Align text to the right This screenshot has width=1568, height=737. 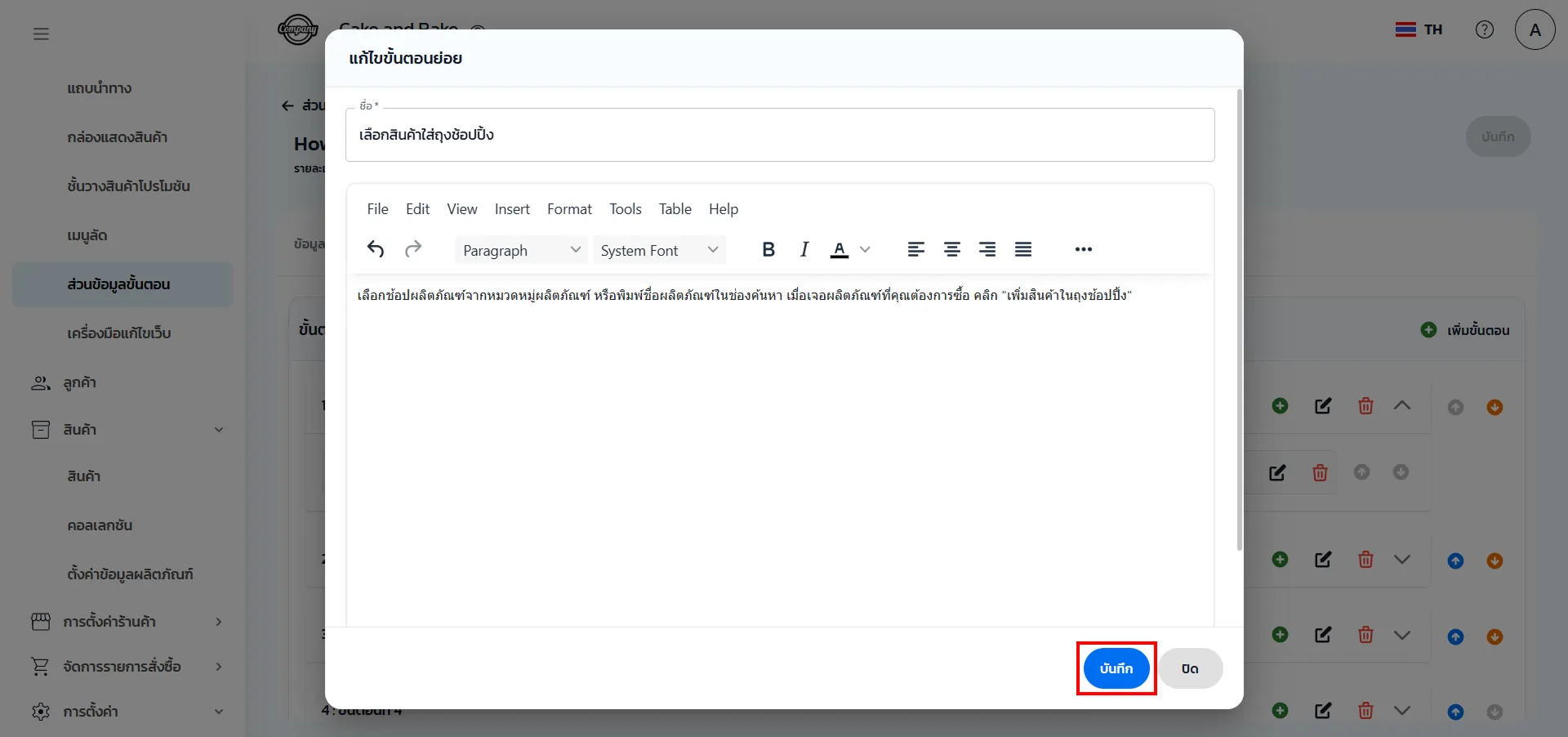[x=987, y=249]
